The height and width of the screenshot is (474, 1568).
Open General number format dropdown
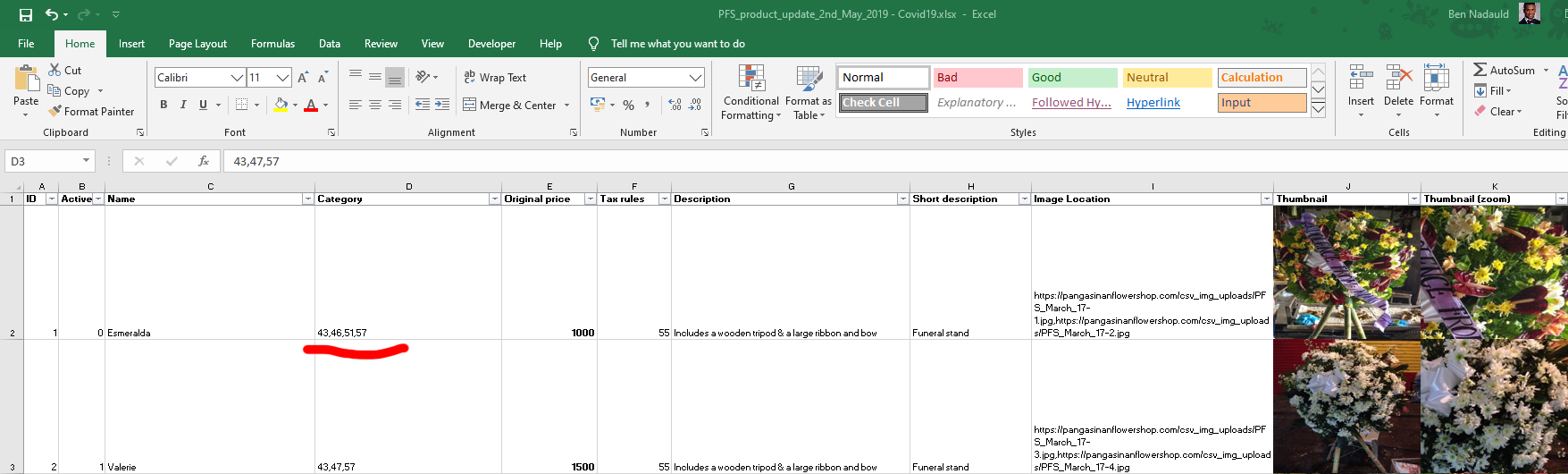click(697, 78)
